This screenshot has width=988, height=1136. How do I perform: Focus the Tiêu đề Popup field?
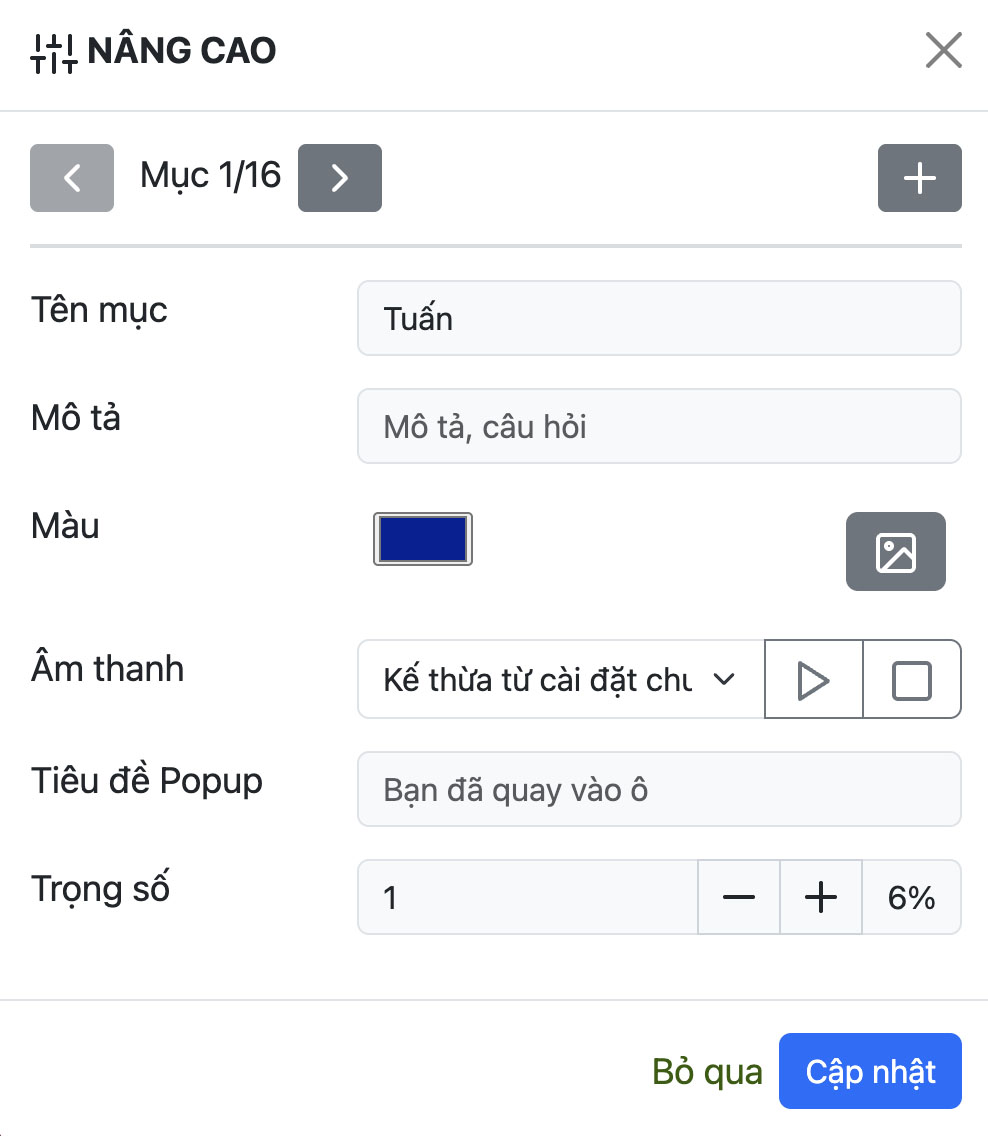click(x=658, y=790)
